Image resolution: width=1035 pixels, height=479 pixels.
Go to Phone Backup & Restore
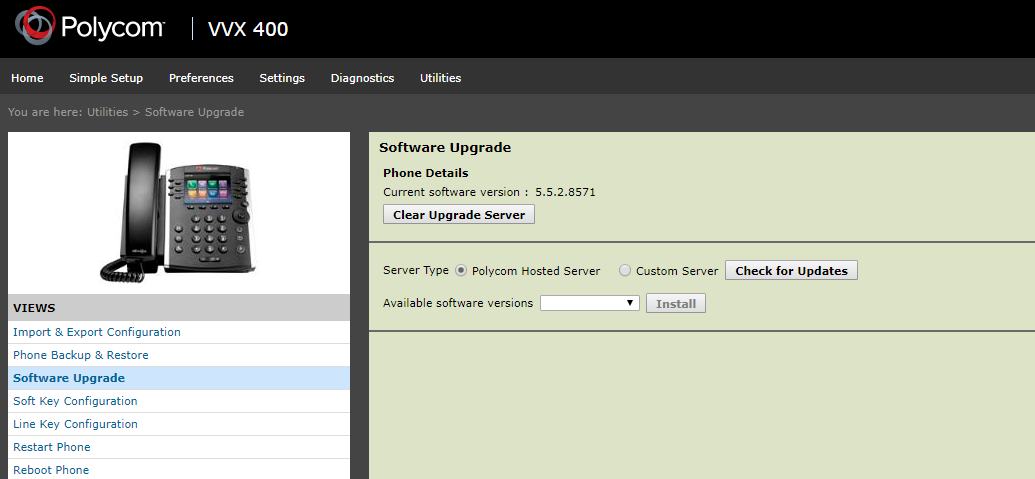80,355
